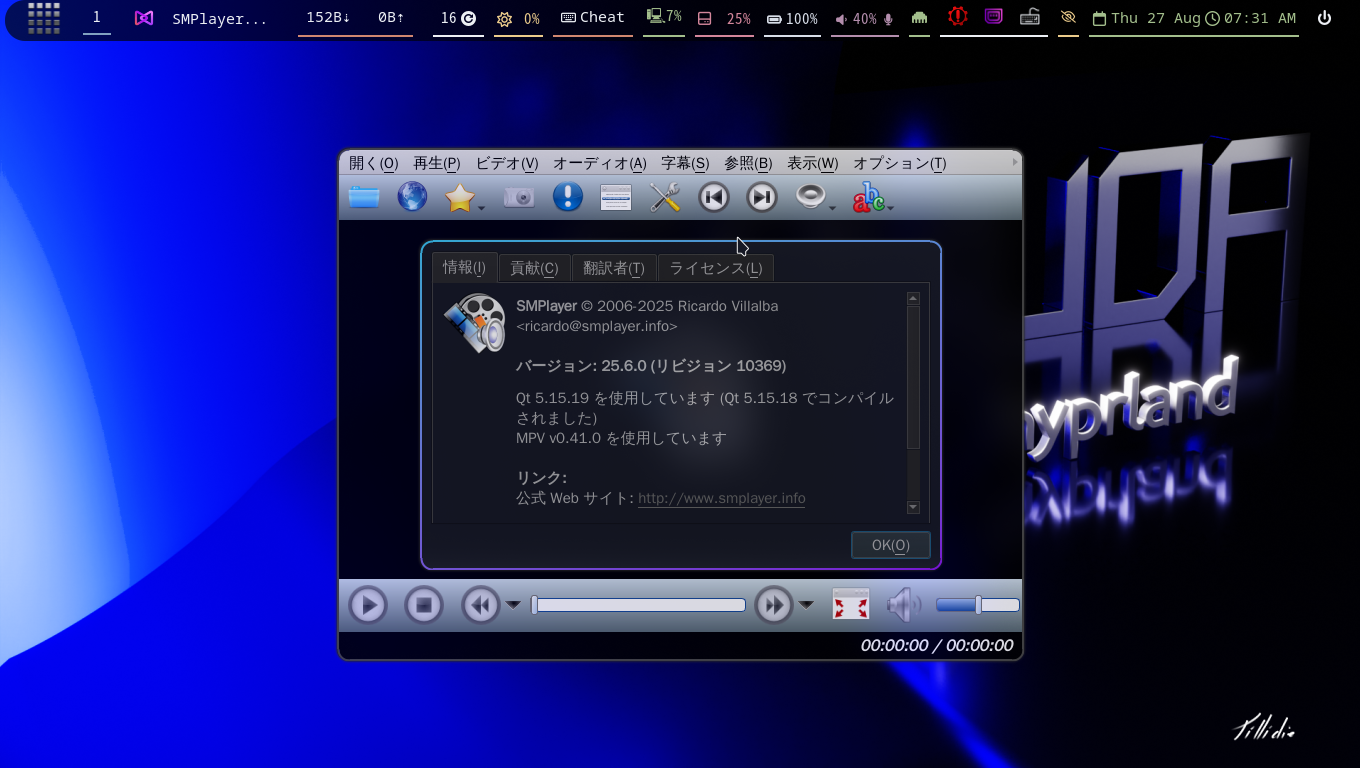Open the playlist window icon
Viewport: 1360px width, 768px height.
(616, 198)
